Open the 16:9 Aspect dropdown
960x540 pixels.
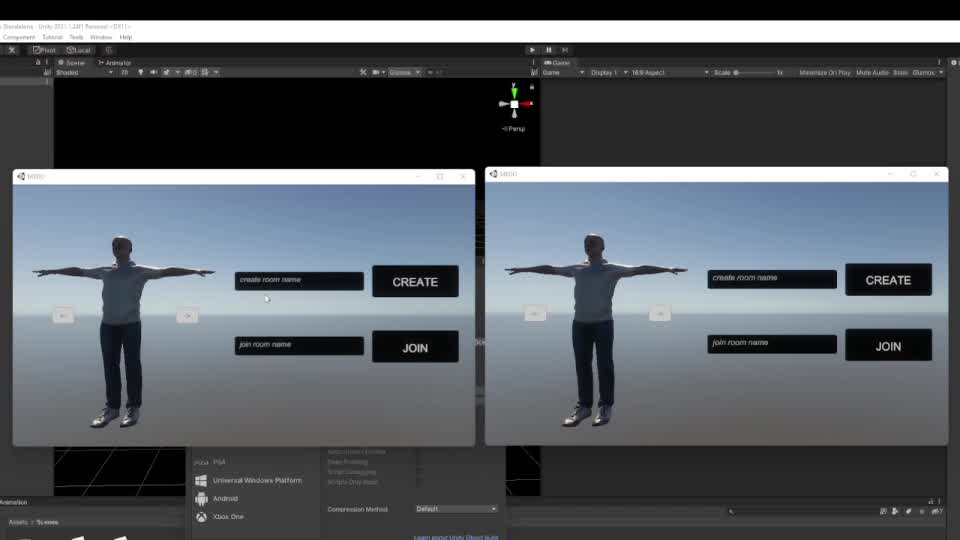670,72
